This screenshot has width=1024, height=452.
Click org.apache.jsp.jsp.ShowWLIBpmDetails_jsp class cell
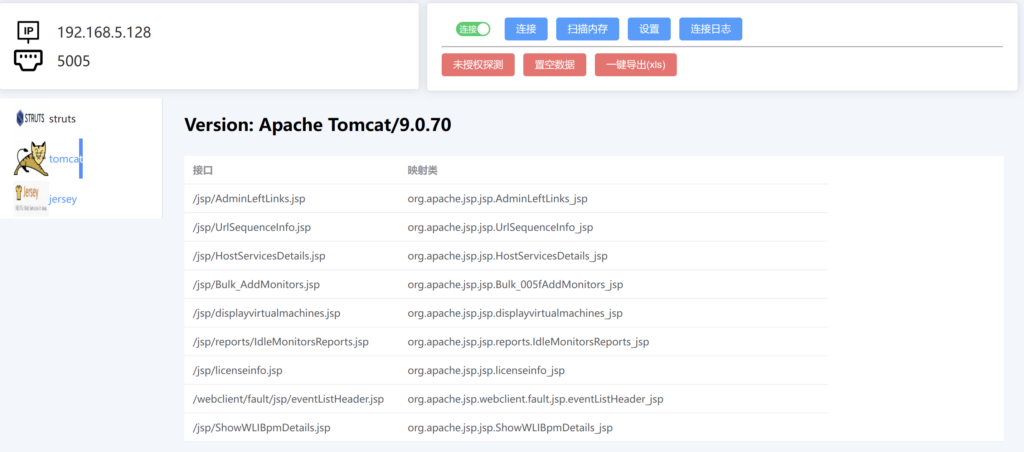pyautogui.click(x=510, y=428)
